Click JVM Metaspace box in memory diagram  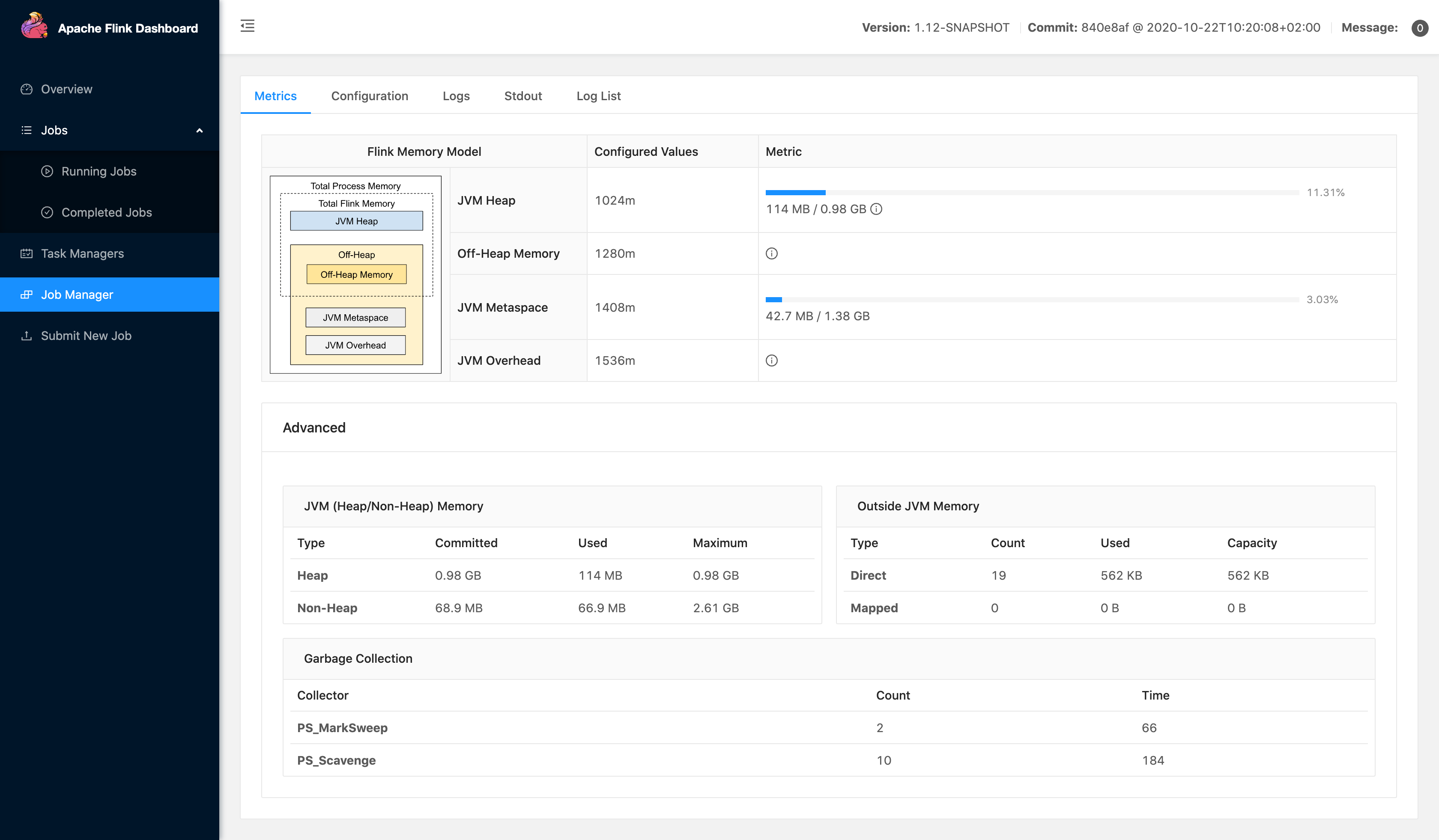(355, 318)
